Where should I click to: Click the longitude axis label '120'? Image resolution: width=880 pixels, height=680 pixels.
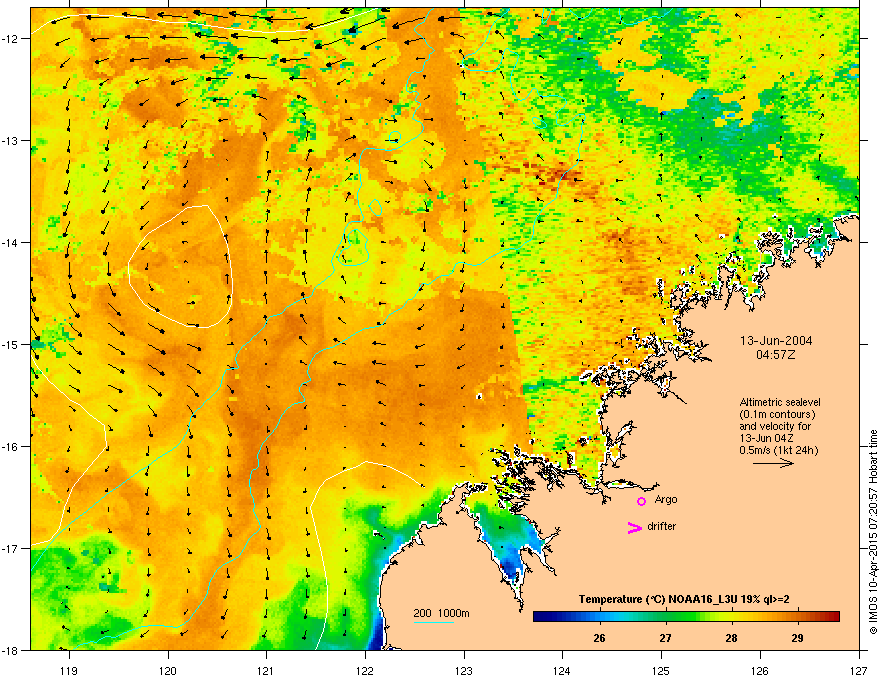point(168,670)
